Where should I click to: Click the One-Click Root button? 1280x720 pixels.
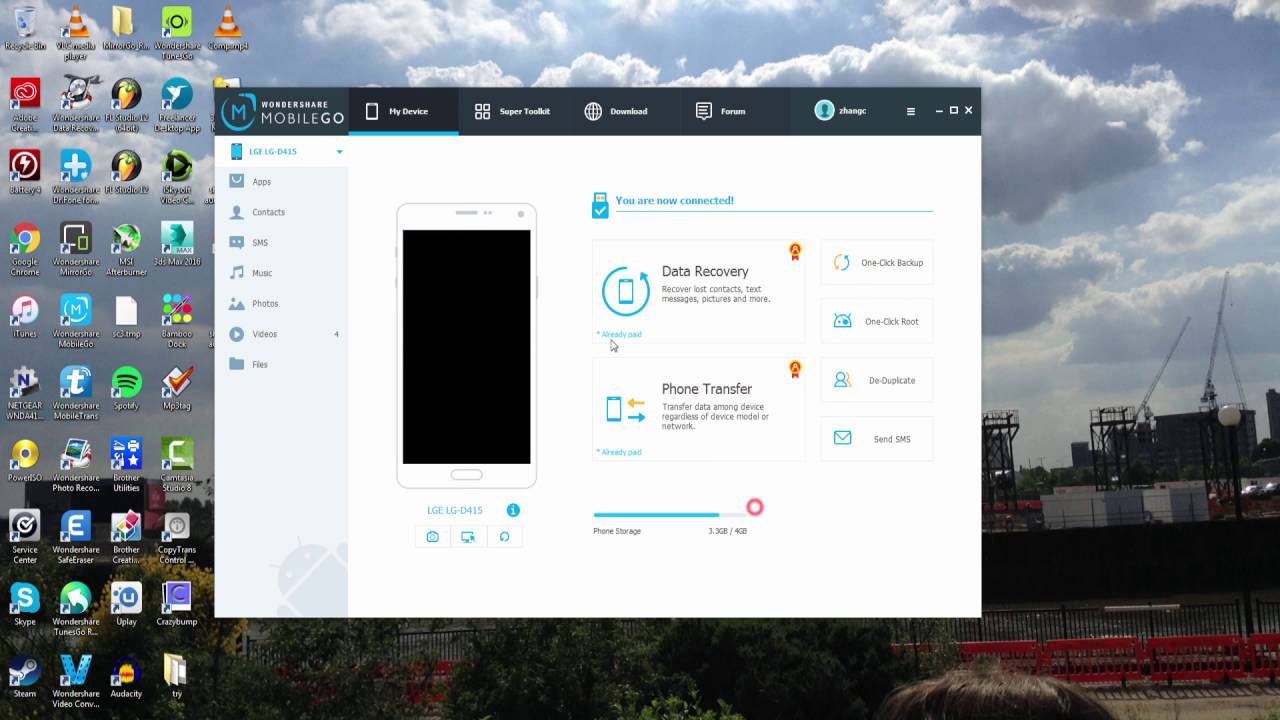pyautogui.click(x=877, y=322)
